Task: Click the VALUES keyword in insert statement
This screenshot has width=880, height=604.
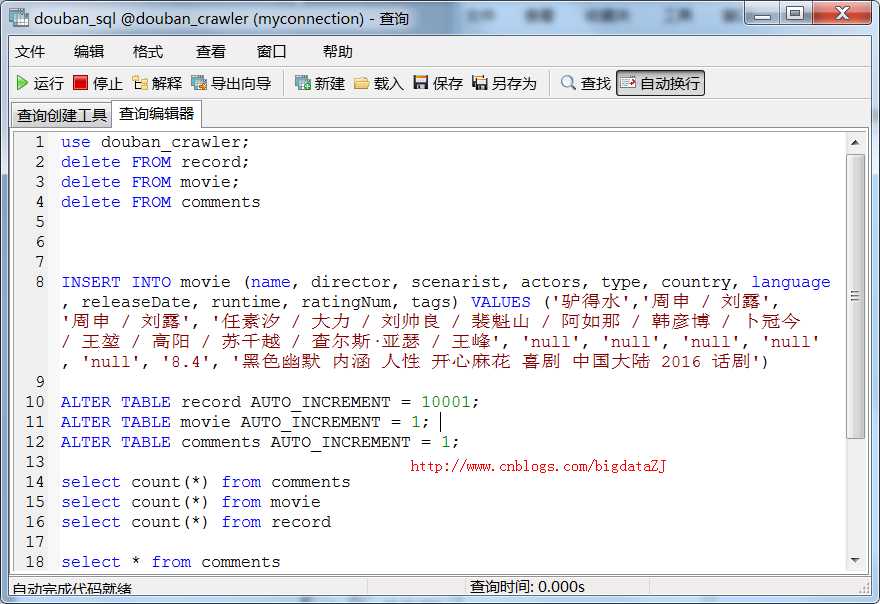Action: (501, 302)
